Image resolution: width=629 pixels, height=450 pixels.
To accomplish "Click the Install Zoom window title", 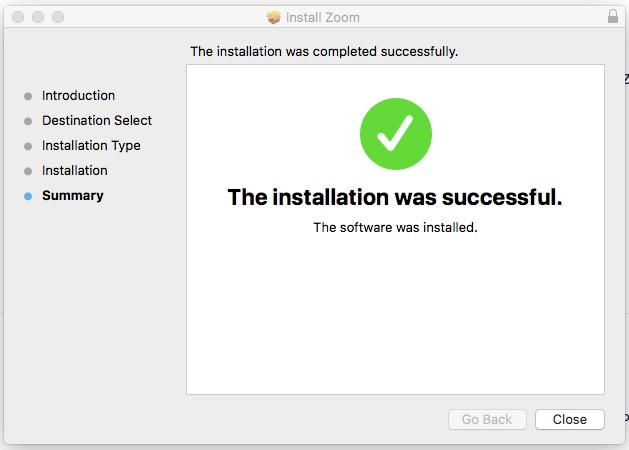I will pos(323,17).
